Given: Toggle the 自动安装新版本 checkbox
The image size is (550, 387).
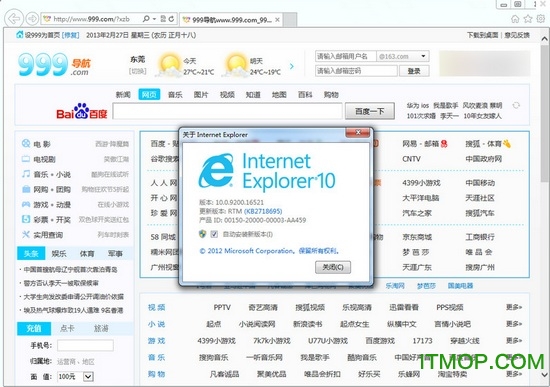Looking at the screenshot, I should [x=214, y=234].
